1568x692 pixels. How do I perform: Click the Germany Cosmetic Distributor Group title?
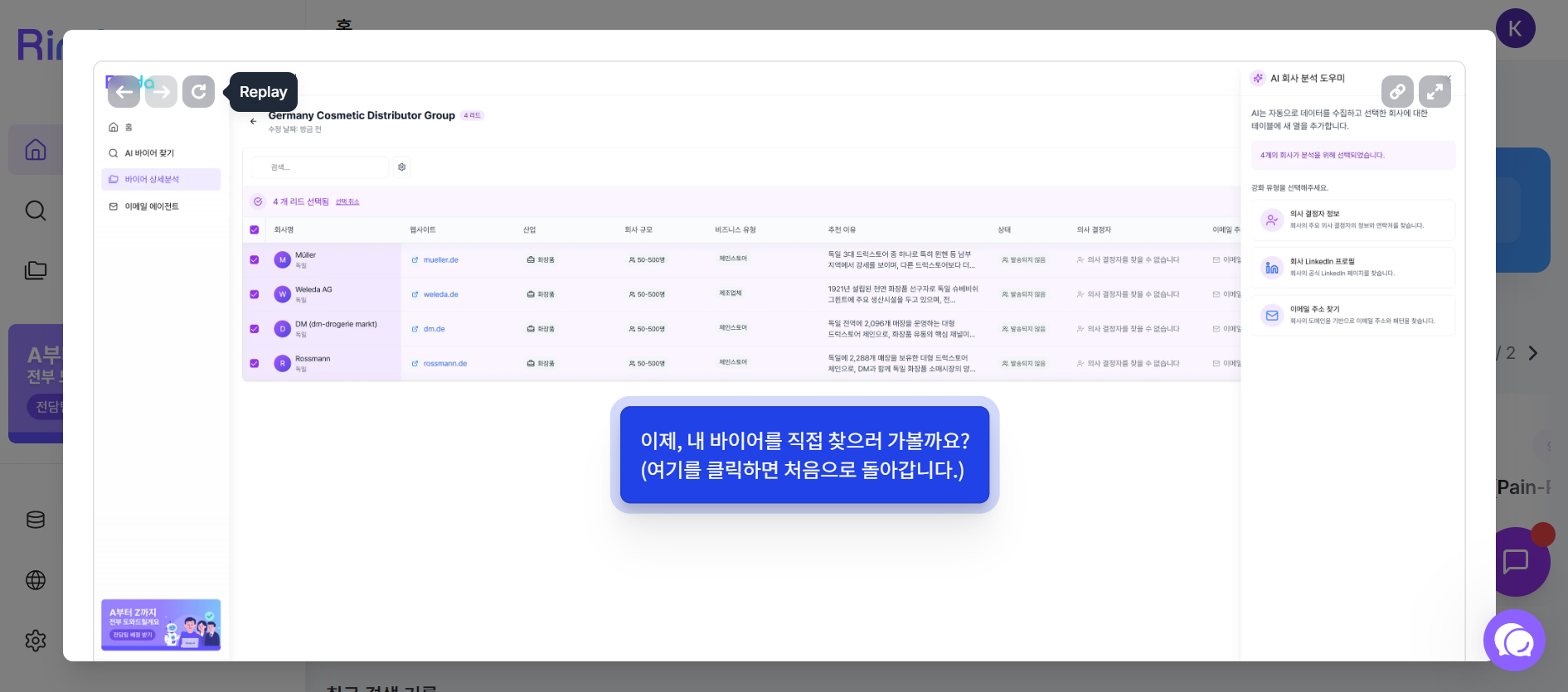[x=362, y=115]
